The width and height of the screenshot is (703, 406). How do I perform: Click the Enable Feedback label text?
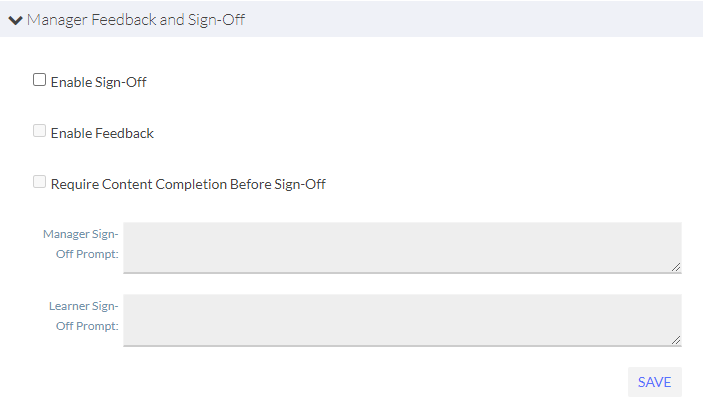[x=102, y=133]
